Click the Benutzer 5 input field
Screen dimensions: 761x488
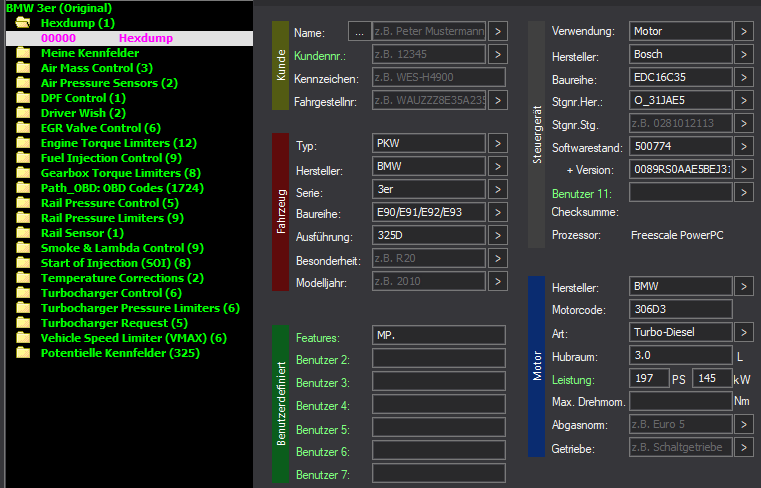tap(439, 427)
